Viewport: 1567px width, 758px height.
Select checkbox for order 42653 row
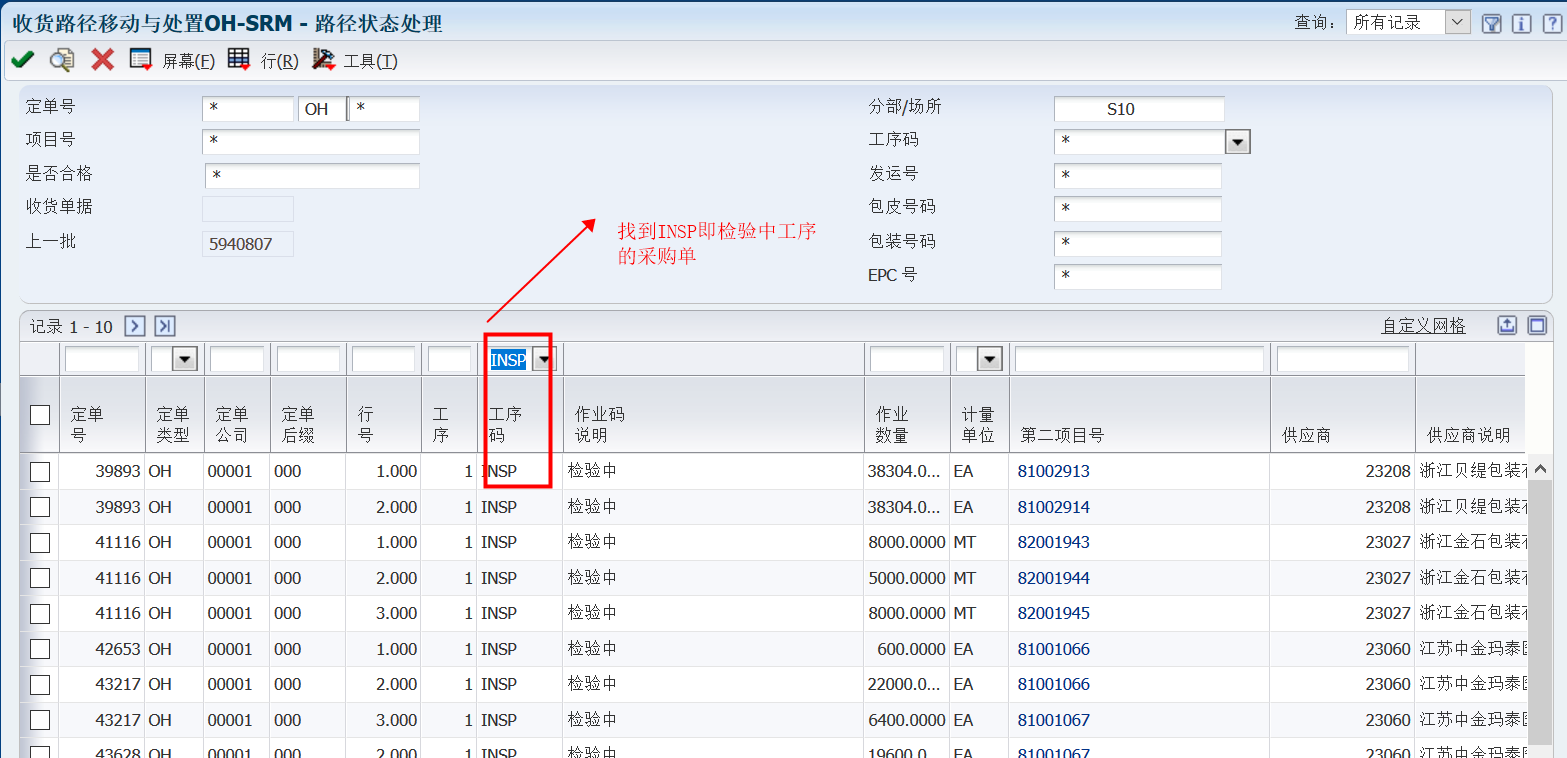[40, 649]
